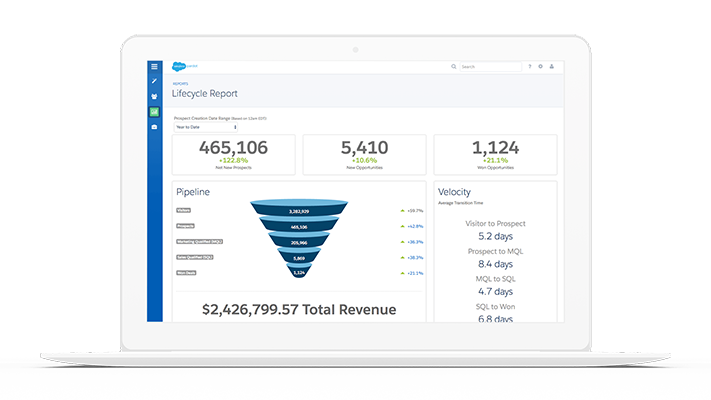Click inside the Search input field
The image size is (711, 400).
click(x=488, y=67)
